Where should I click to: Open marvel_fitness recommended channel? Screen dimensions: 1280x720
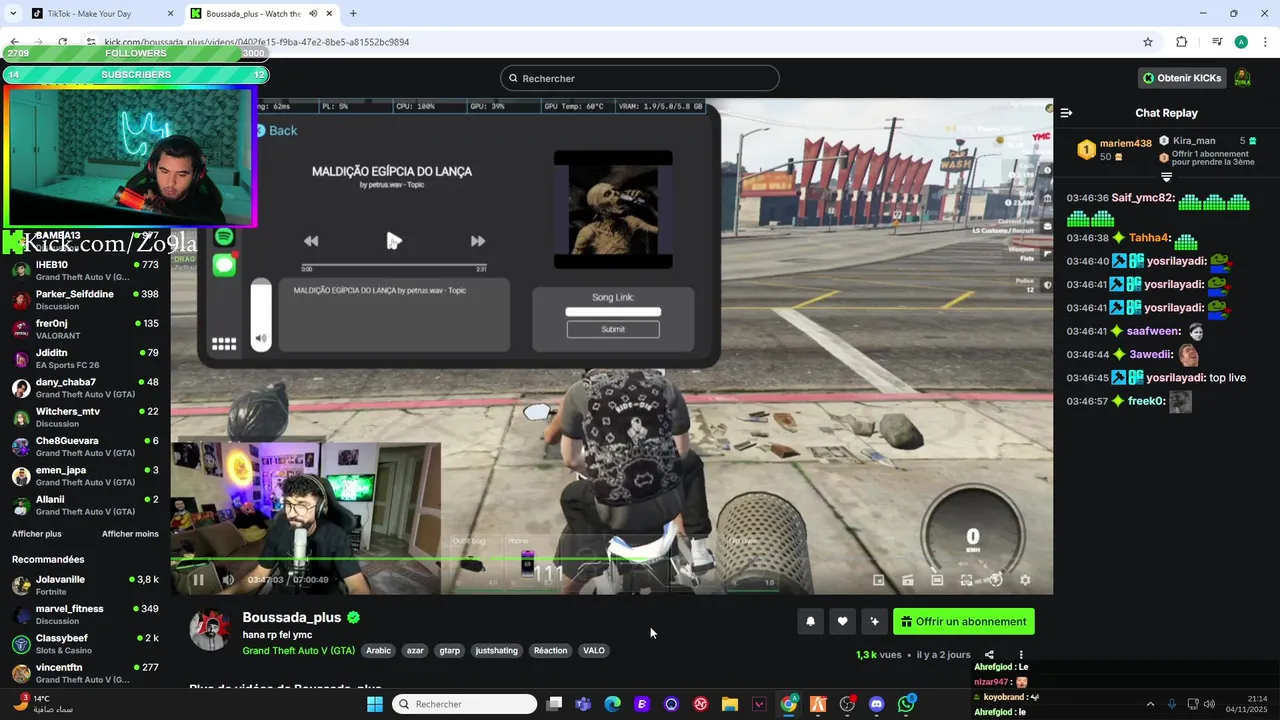coord(85,614)
